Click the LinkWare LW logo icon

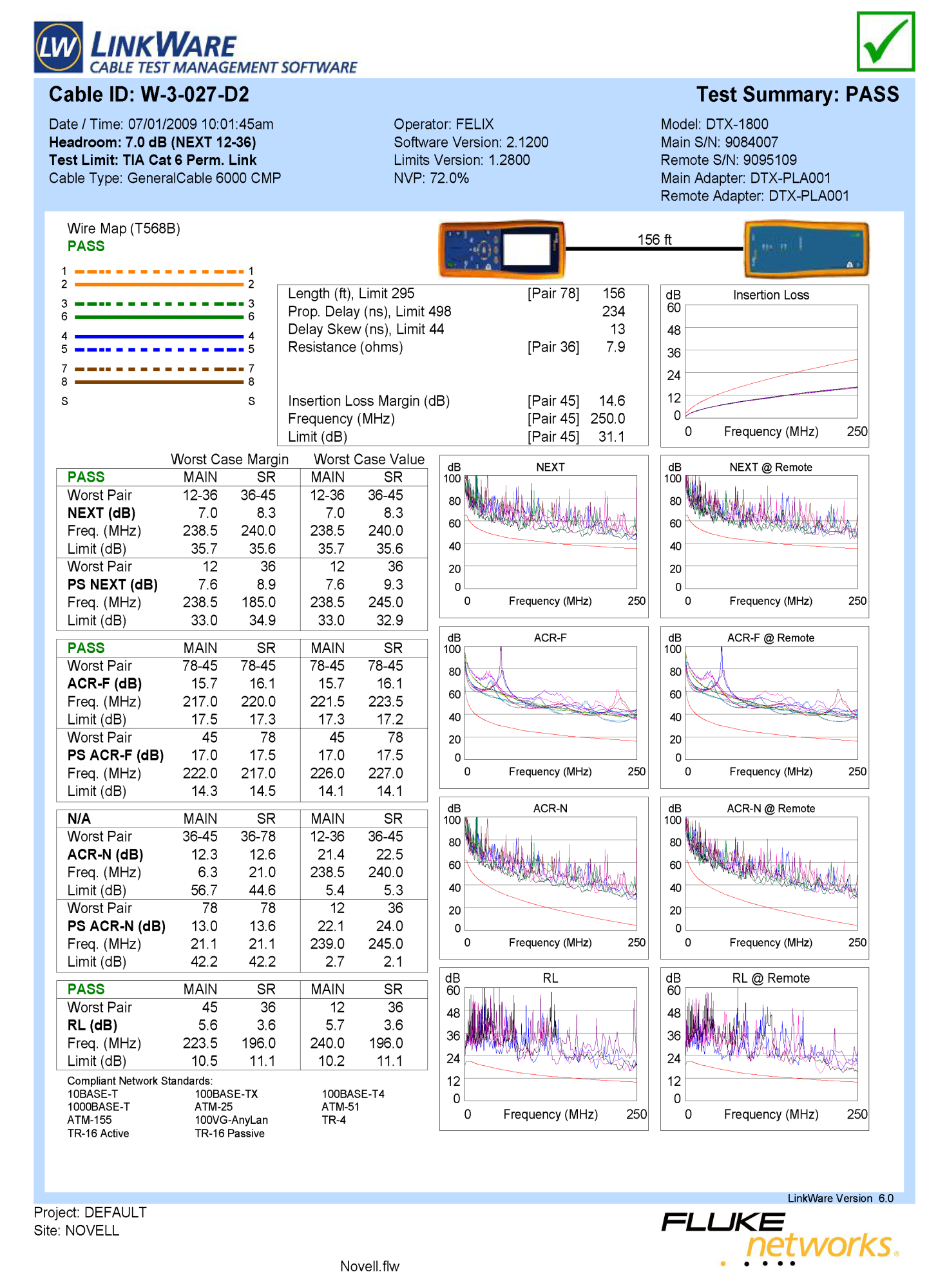point(59,47)
